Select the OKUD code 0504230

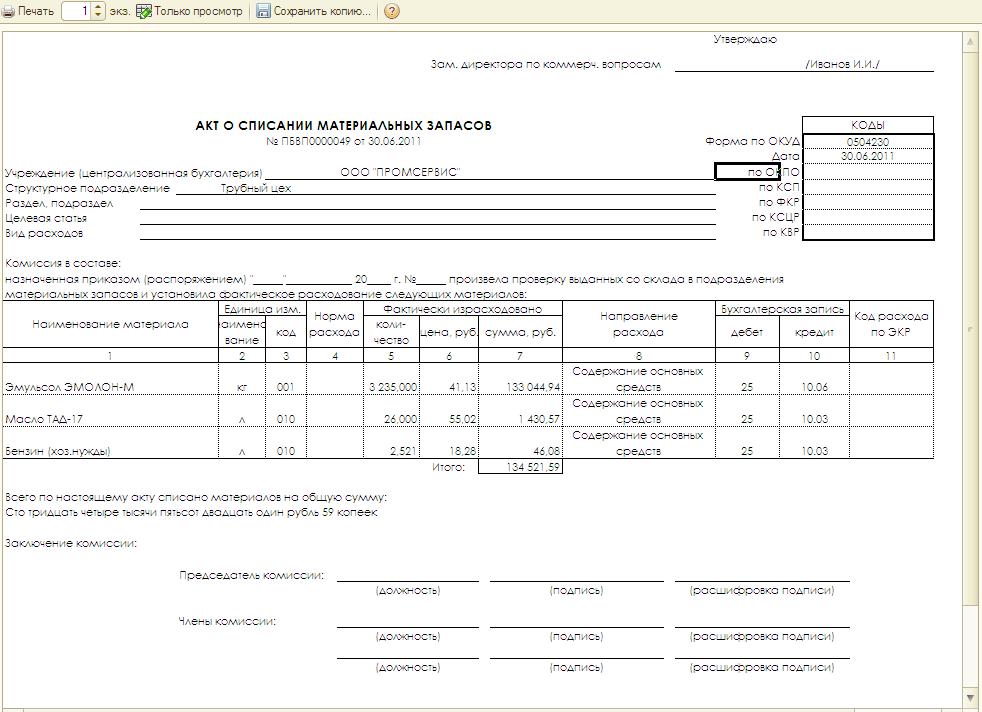click(x=867, y=142)
